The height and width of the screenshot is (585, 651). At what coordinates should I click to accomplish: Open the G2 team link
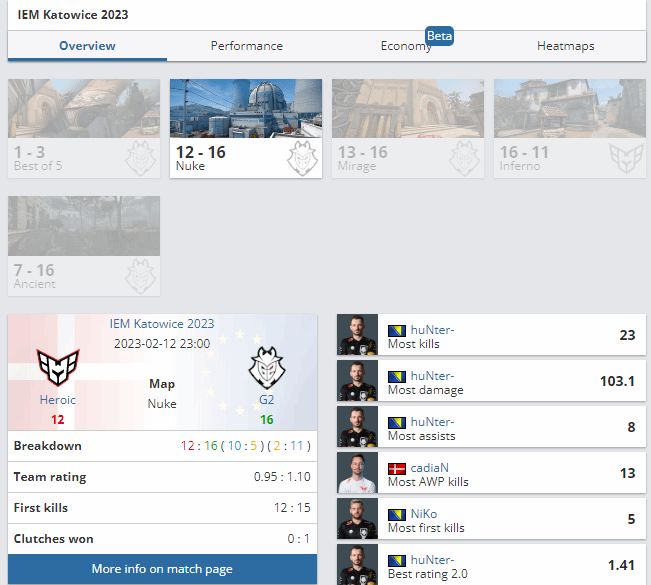point(267,400)
